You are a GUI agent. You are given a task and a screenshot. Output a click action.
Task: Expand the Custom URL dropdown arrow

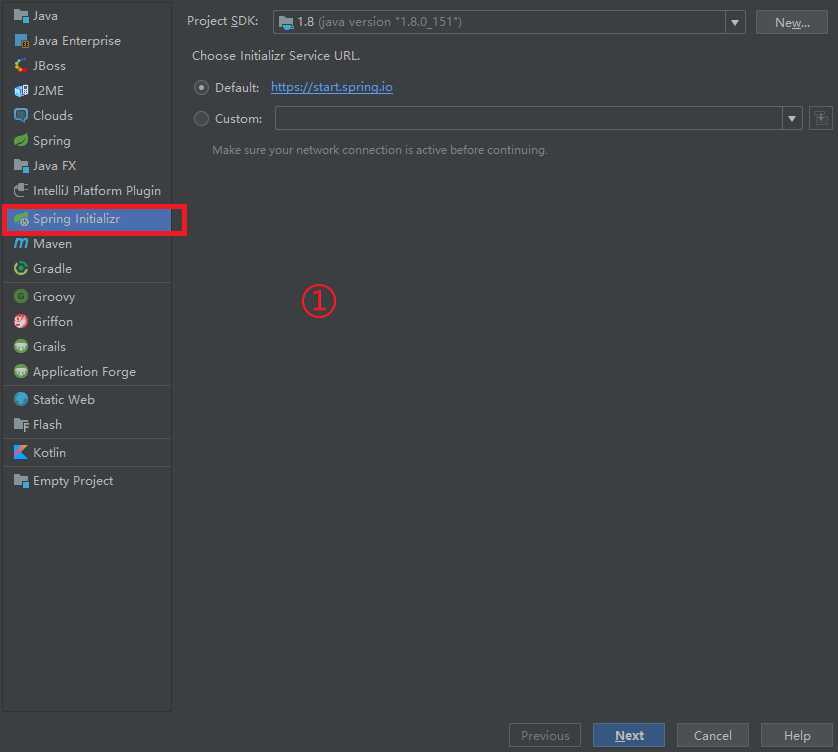coord(792,119)
